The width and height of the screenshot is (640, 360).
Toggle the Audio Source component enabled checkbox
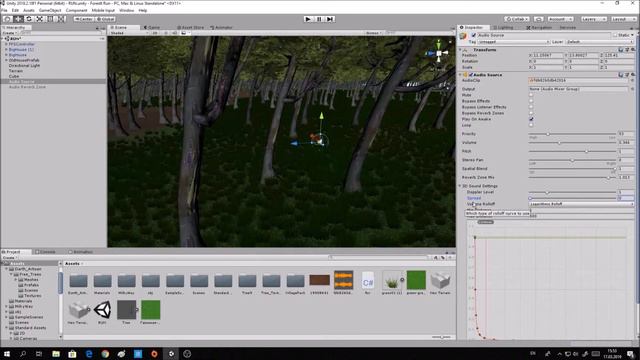[471, 75]
